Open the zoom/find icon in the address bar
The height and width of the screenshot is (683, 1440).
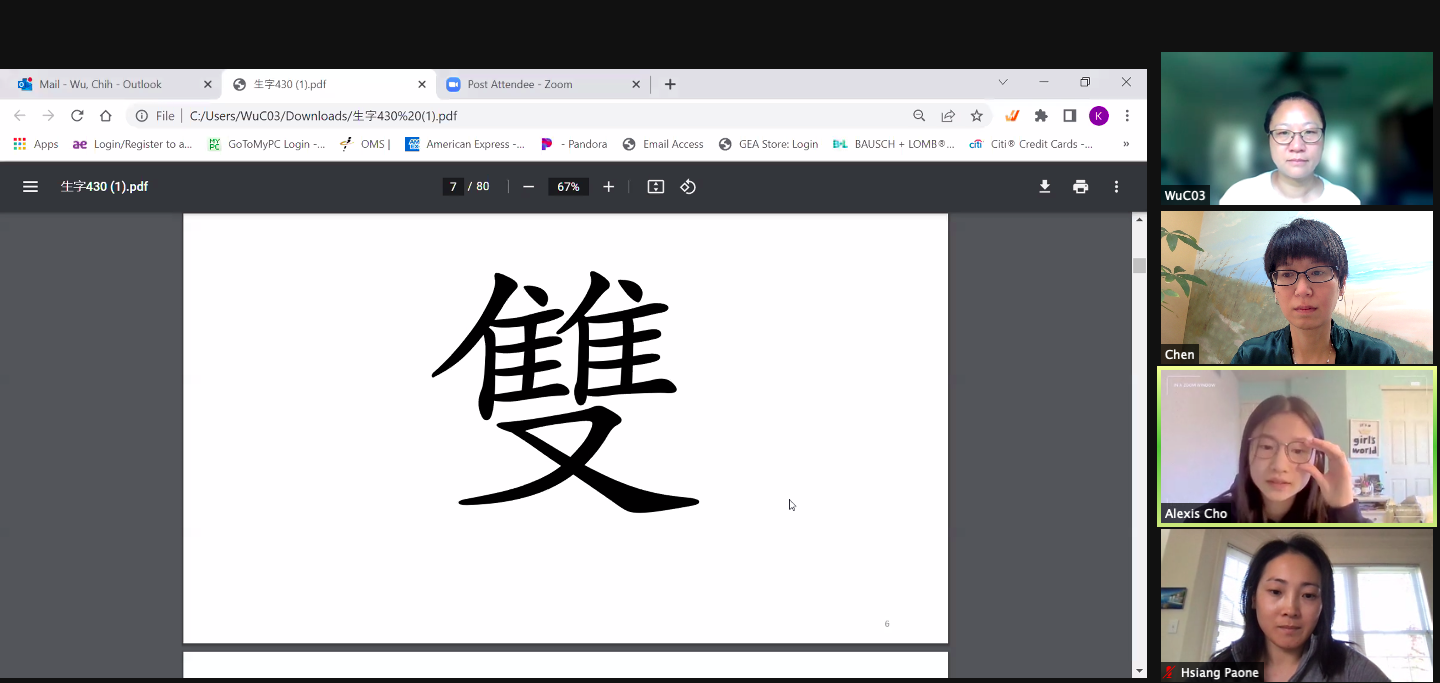click(x=919, y=116)
